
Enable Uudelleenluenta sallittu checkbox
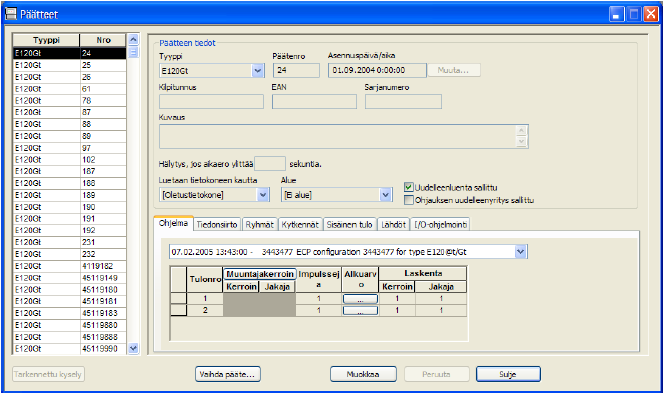coord(409,187)
